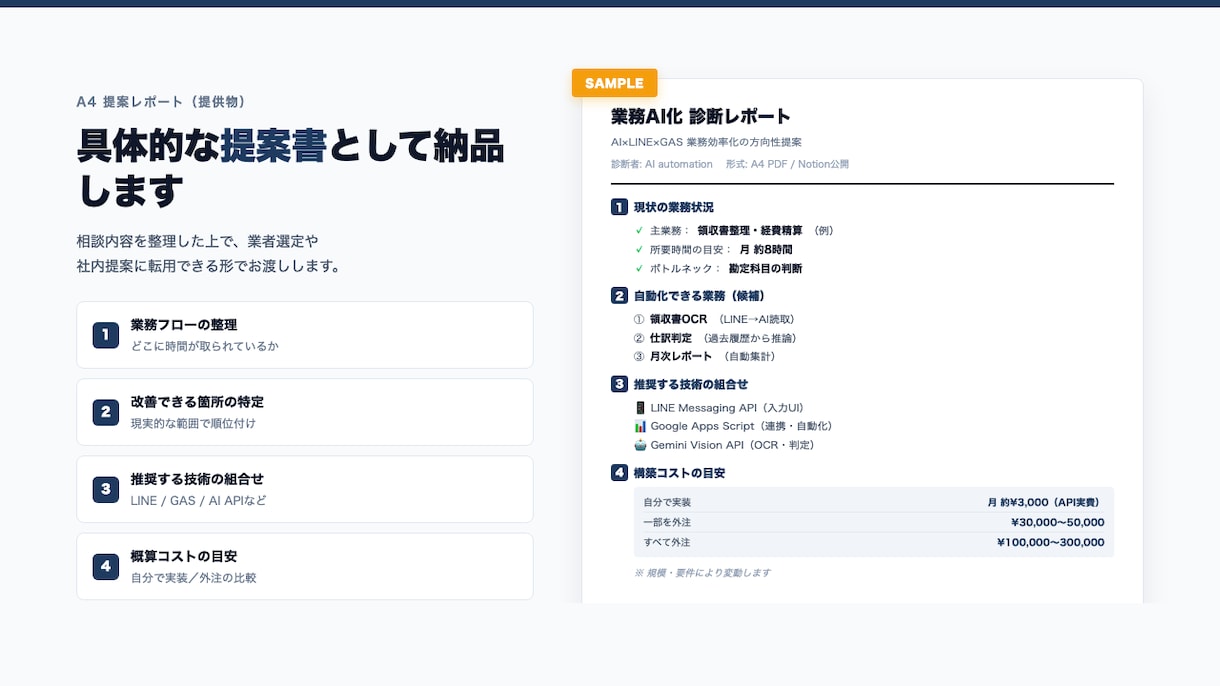
Task: Click the heading 具体的な提案書として納品します
Action: pos(291,167)
